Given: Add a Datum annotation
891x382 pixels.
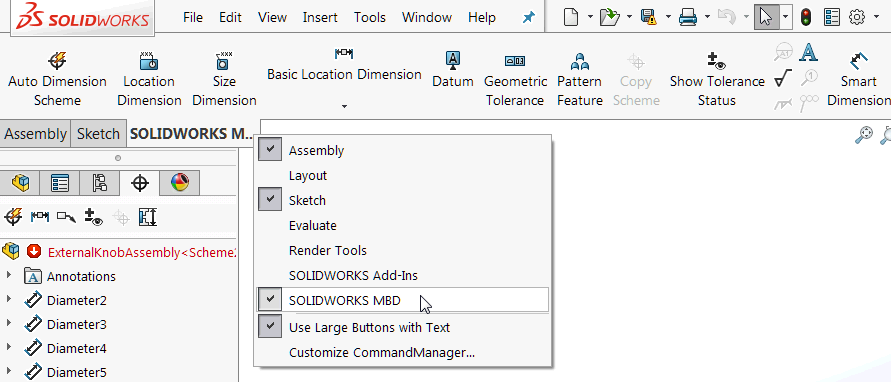Looking at the screenshot, I should click(x=453, y=69).
